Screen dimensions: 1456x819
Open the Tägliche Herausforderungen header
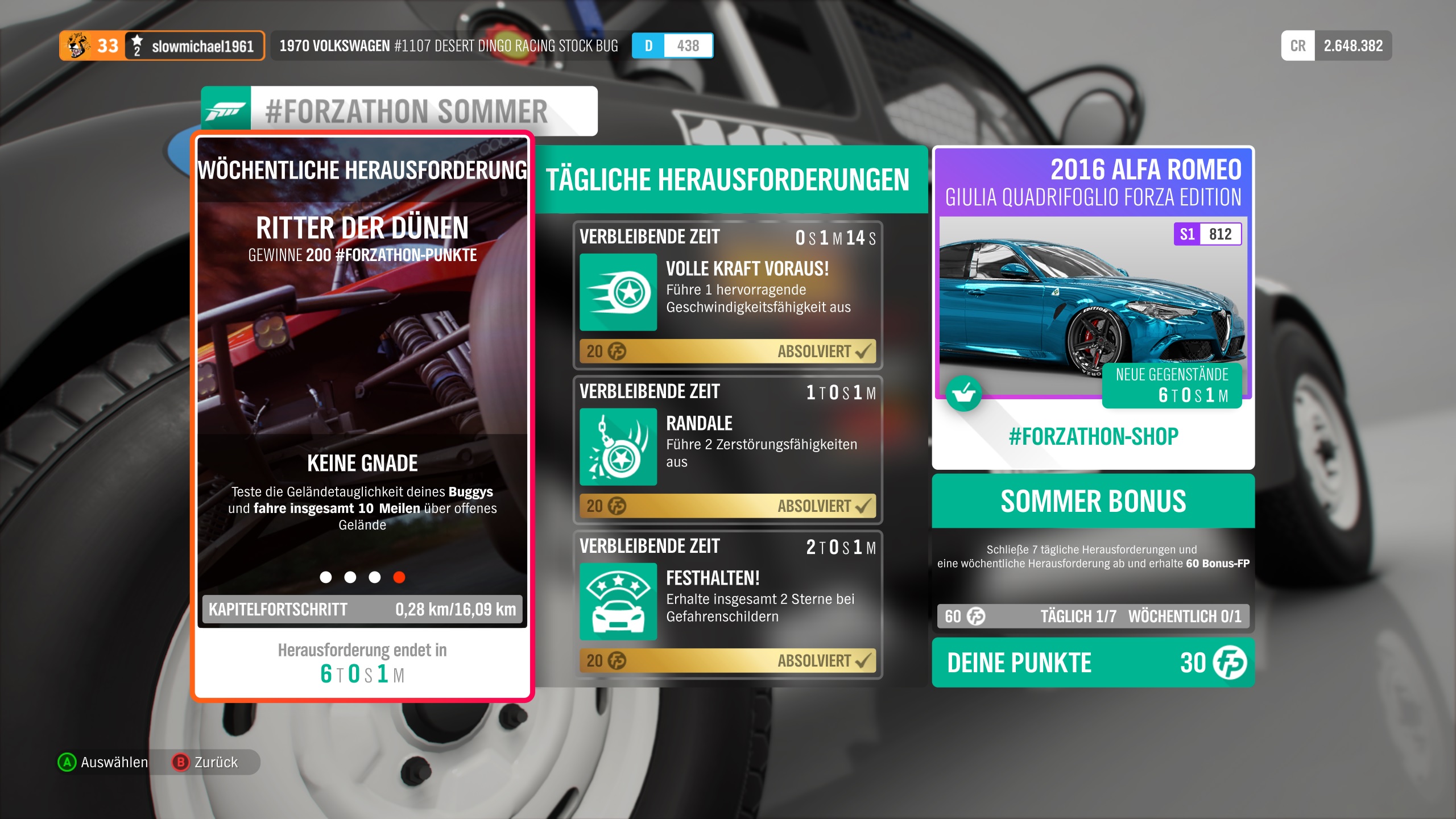[x=728, y=180]
